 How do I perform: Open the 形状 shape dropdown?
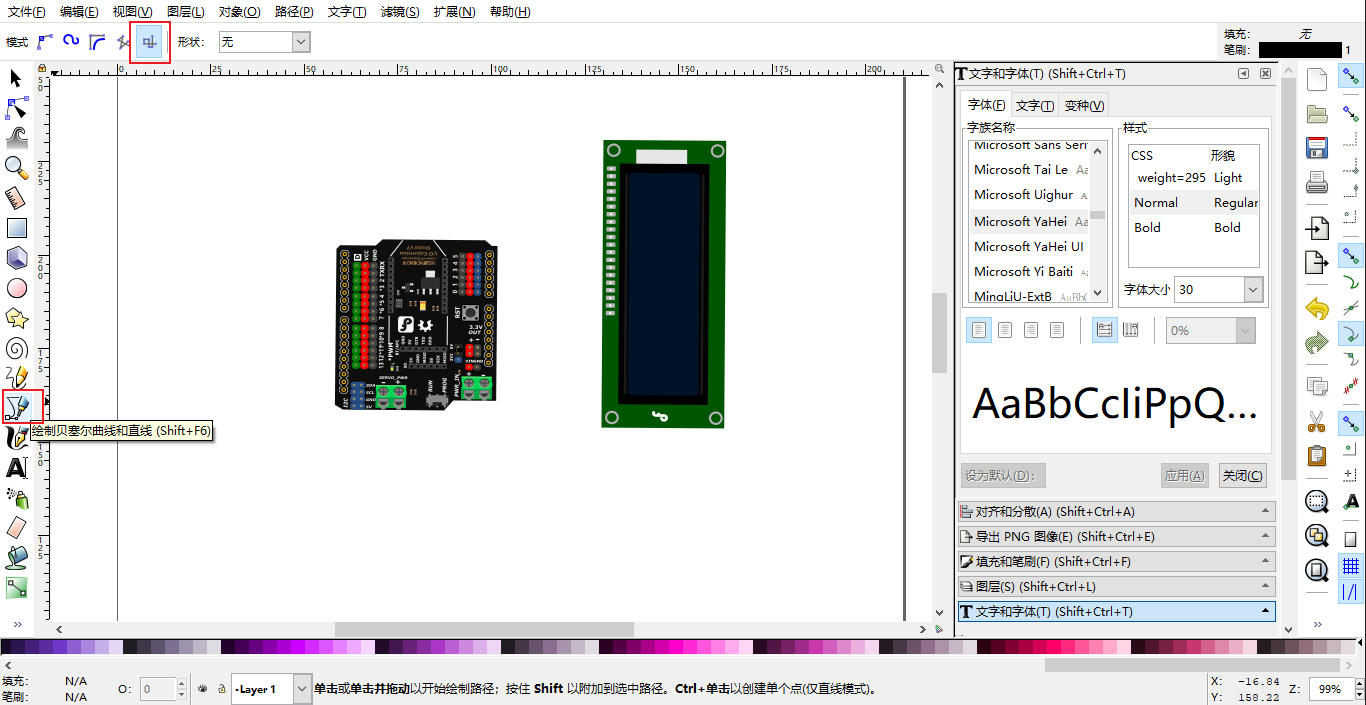pyautogui.click(x=301, y=42)
